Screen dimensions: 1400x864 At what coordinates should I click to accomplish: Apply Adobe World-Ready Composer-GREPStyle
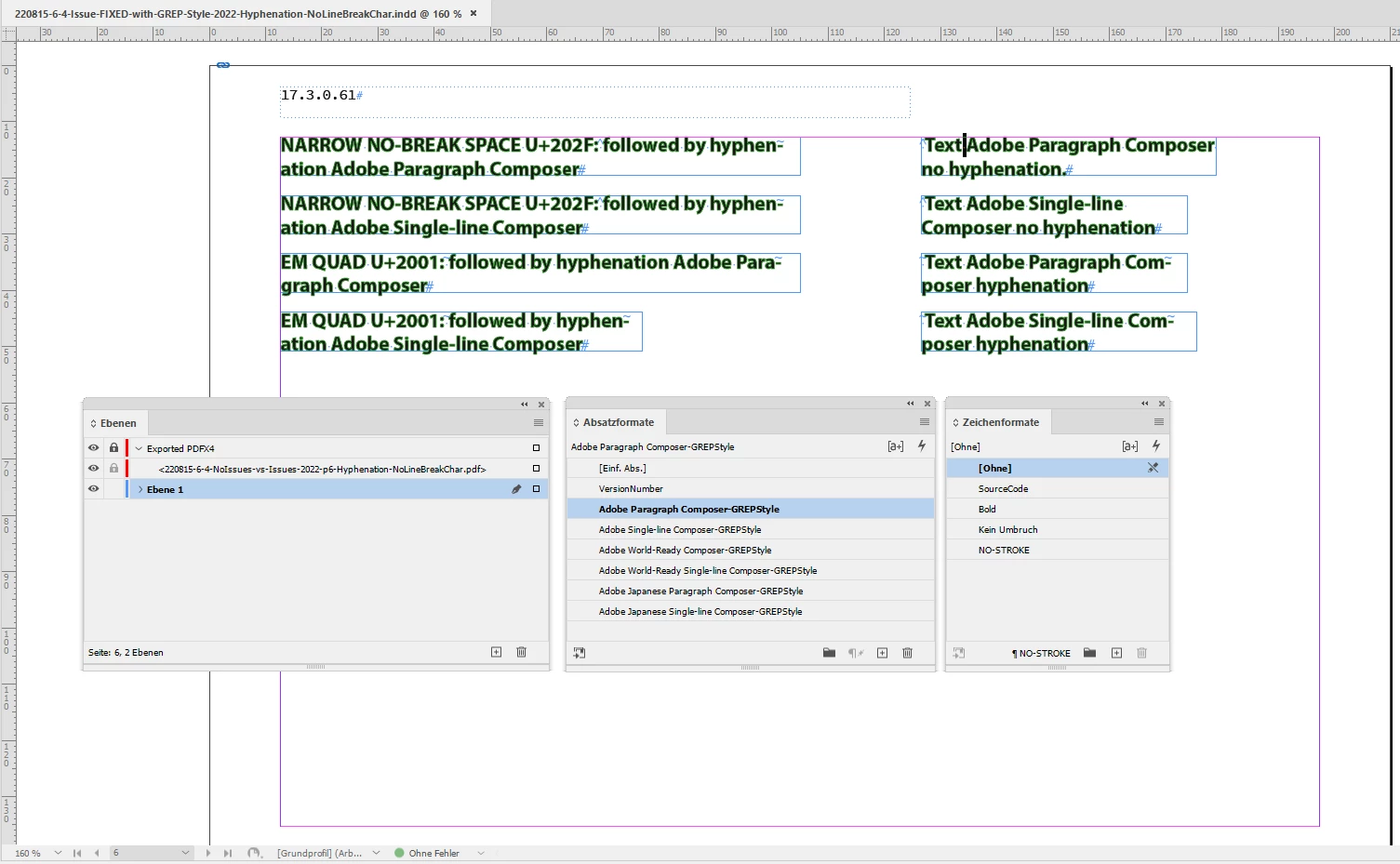click(x=750, y=550)
